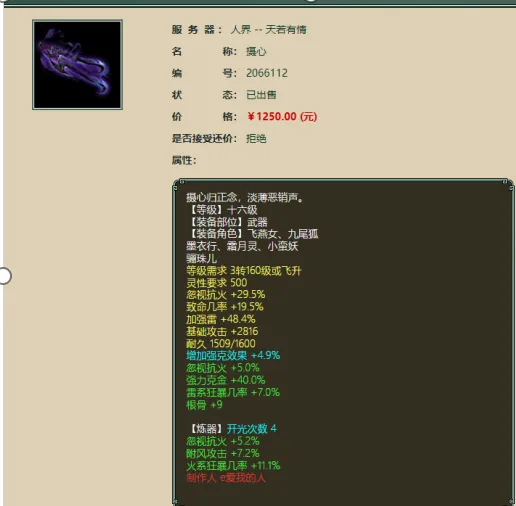
Task: Click the 雷系狂暴几率 +7.0% line
Action: coord(233,392)
